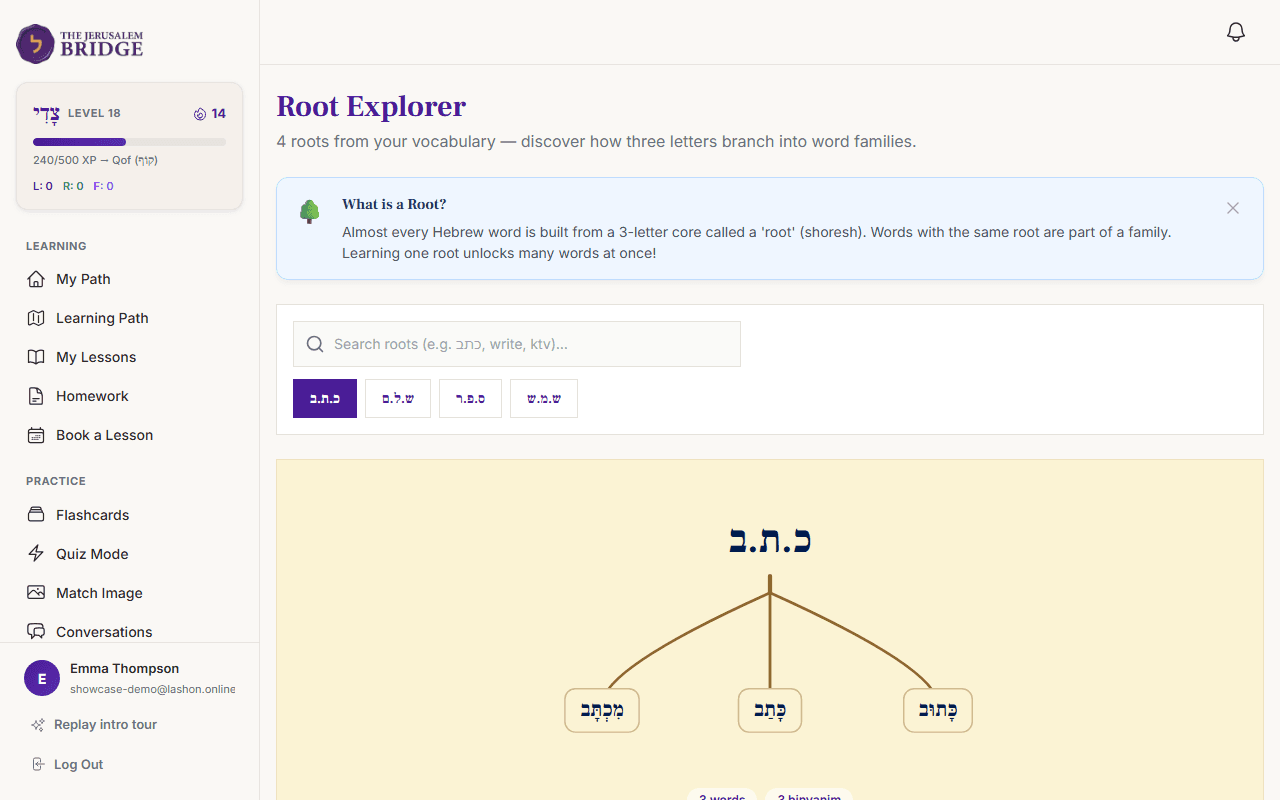
Task: Click the search roots input field
Action: 516,344
